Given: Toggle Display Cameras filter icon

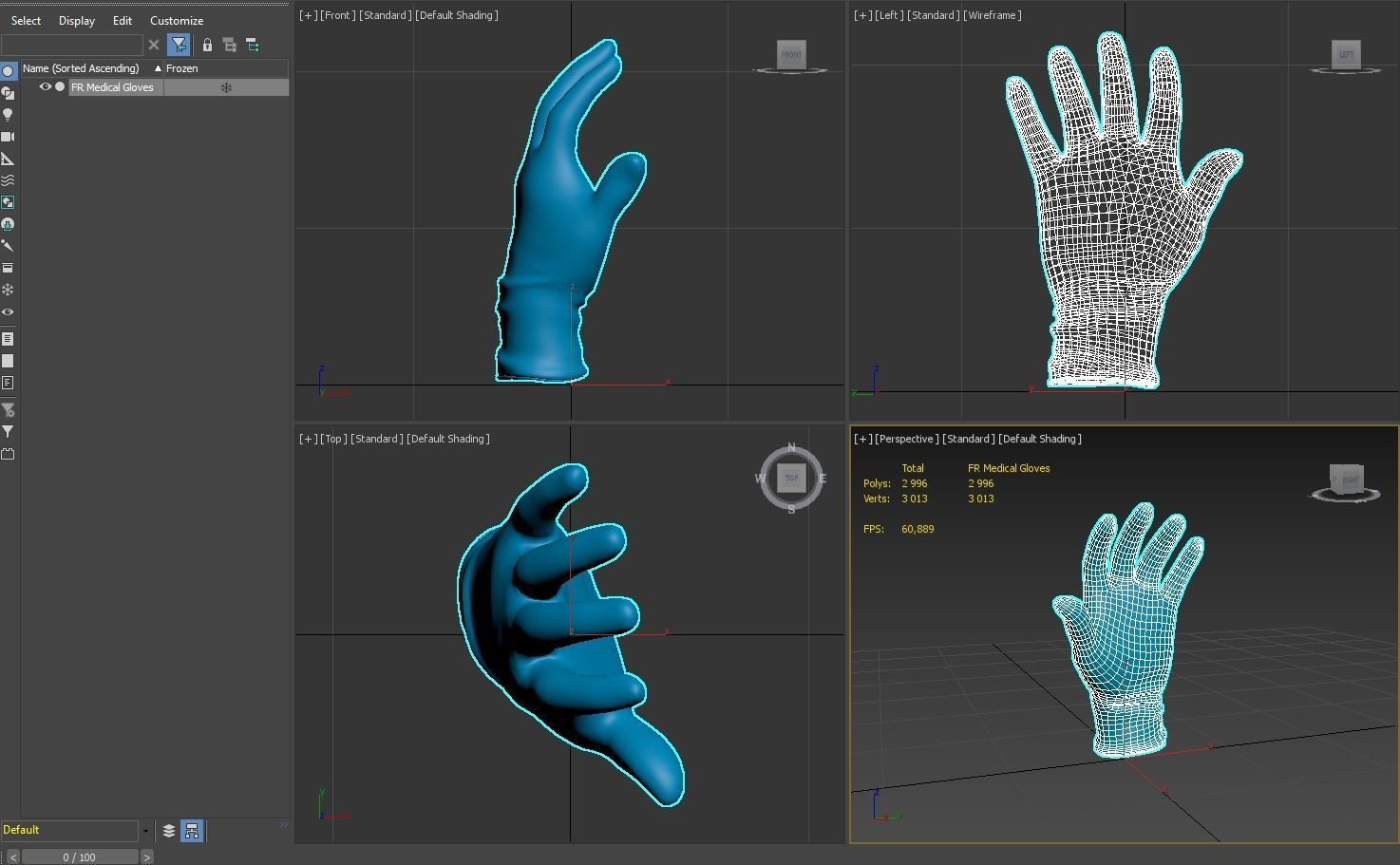Looking at the screenshot, I should [x=8, y=137].
